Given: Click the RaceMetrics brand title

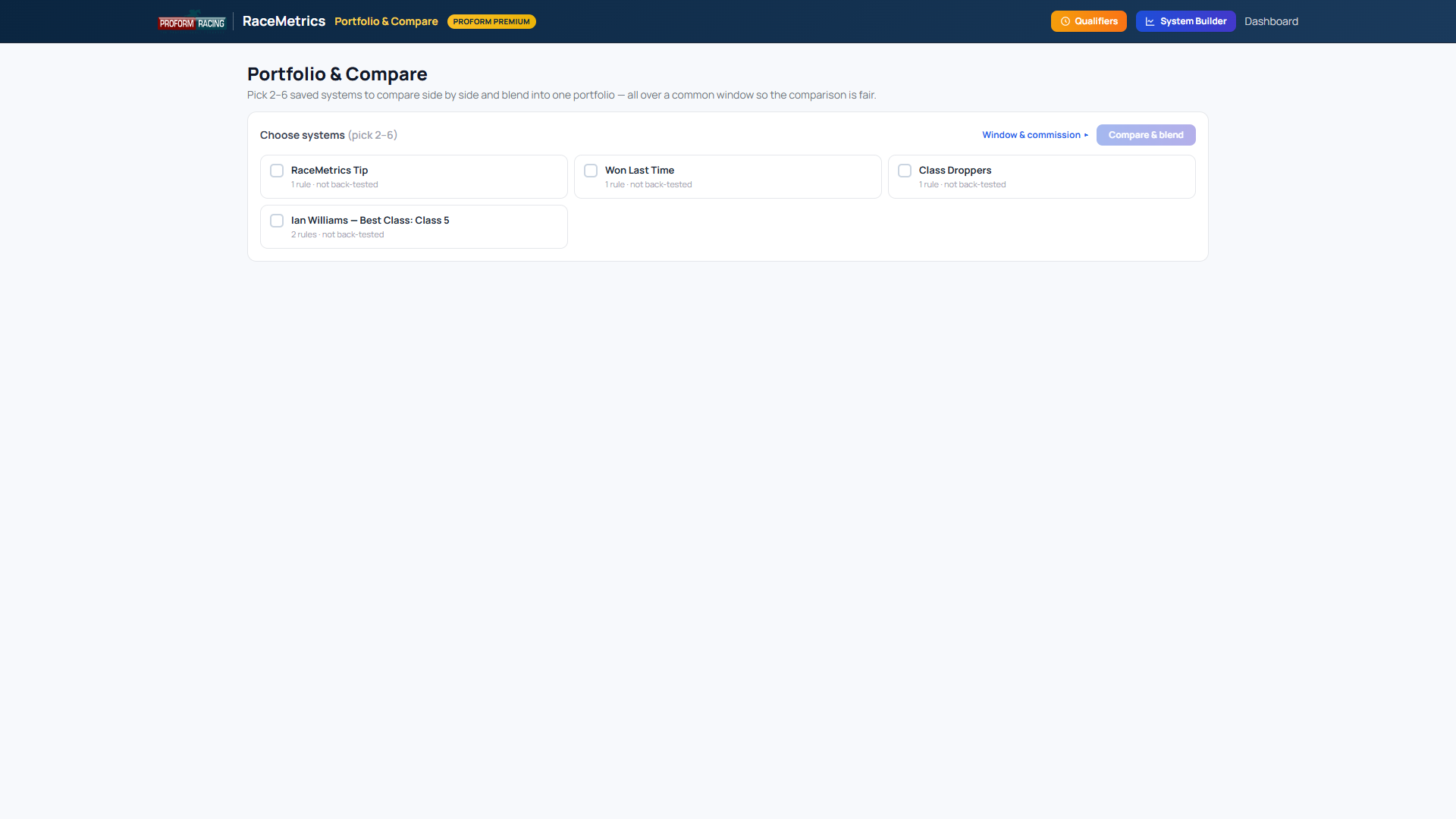Looking at the screenshot, I should [284, 21].
